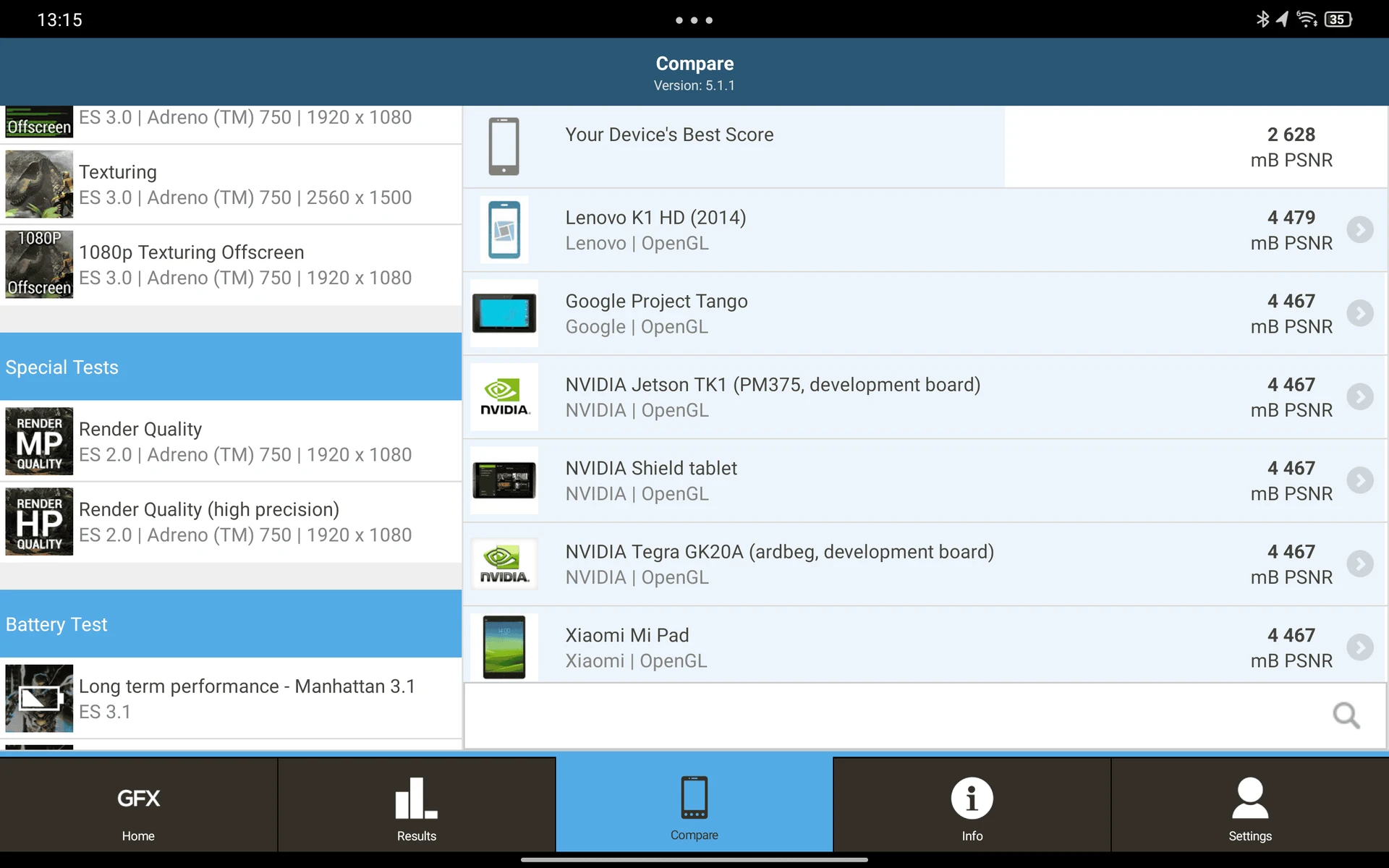Viewport: 1389px width, 868px height.
Task: Click the NVIDIA Shield tablet thumbnail
Action: (504, 480)
